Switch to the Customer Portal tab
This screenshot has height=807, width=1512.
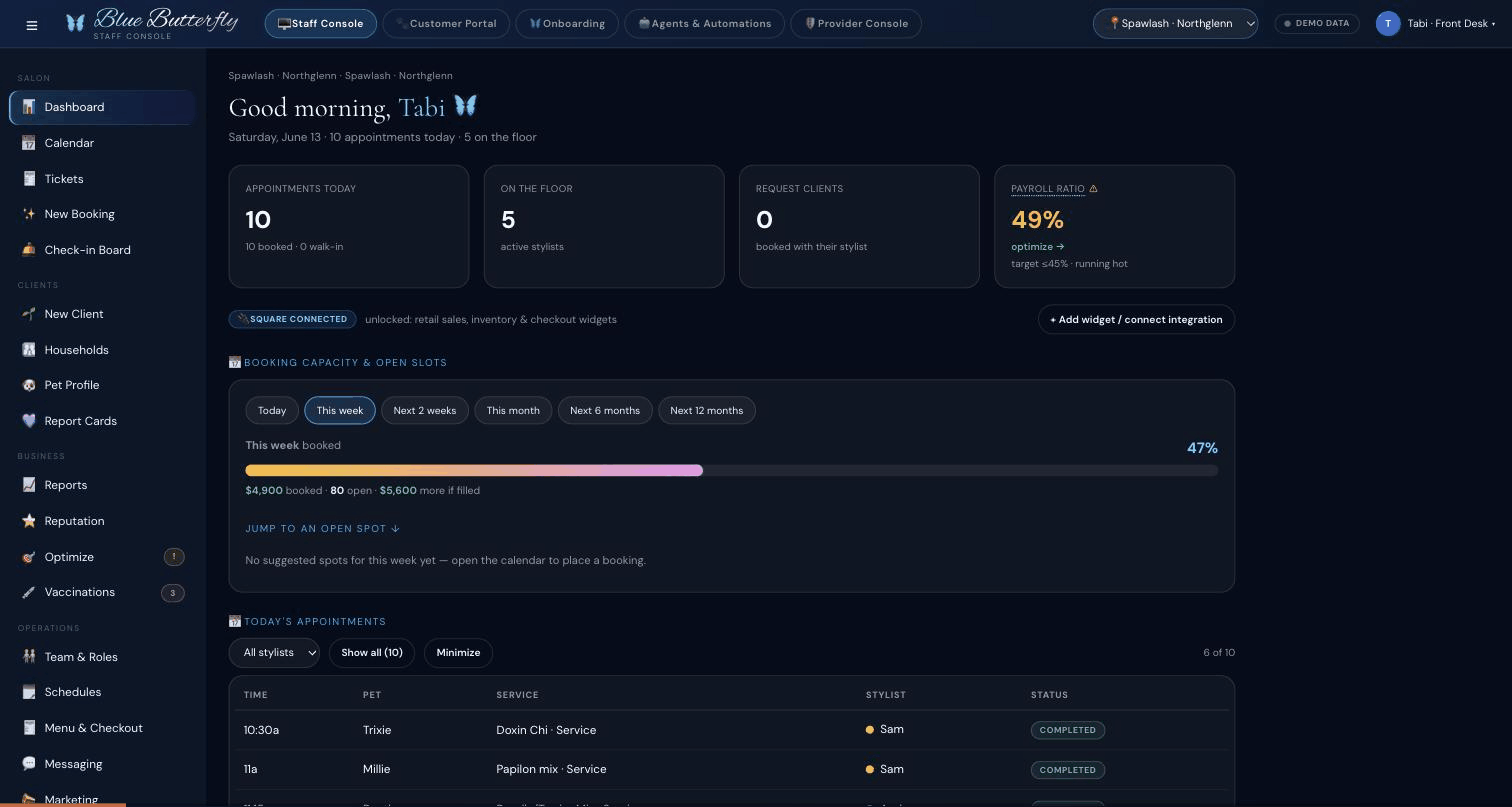tap(446, 23)
